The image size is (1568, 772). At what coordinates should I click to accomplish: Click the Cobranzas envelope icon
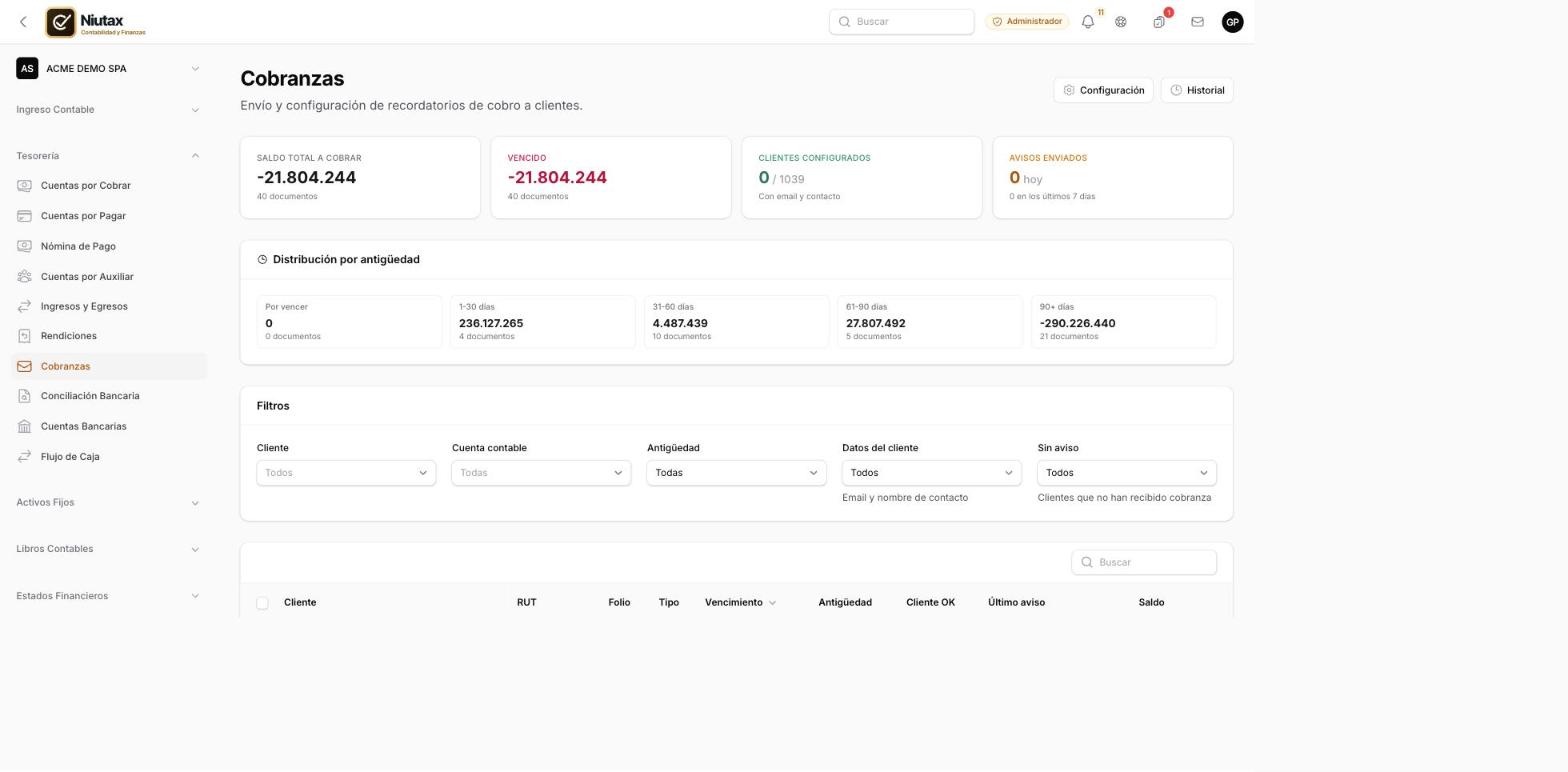pyautogui.click(x=24, y=367)
